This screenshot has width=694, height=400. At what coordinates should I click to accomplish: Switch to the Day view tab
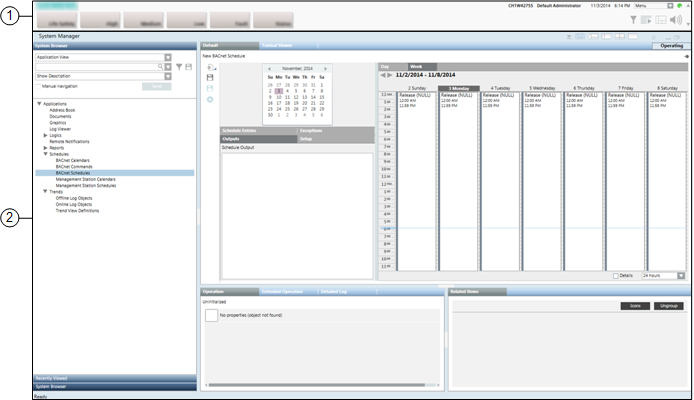[x=387, y=66]
